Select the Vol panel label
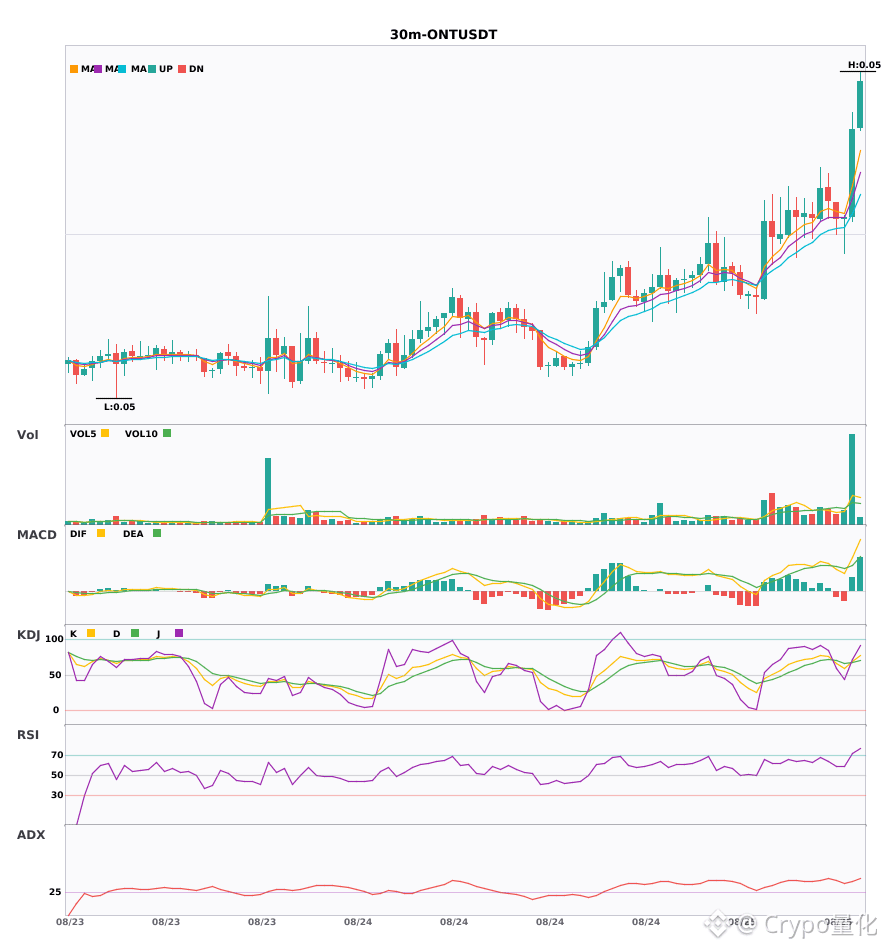The height and width of the screenshot is (950, 885). point(27,434)
